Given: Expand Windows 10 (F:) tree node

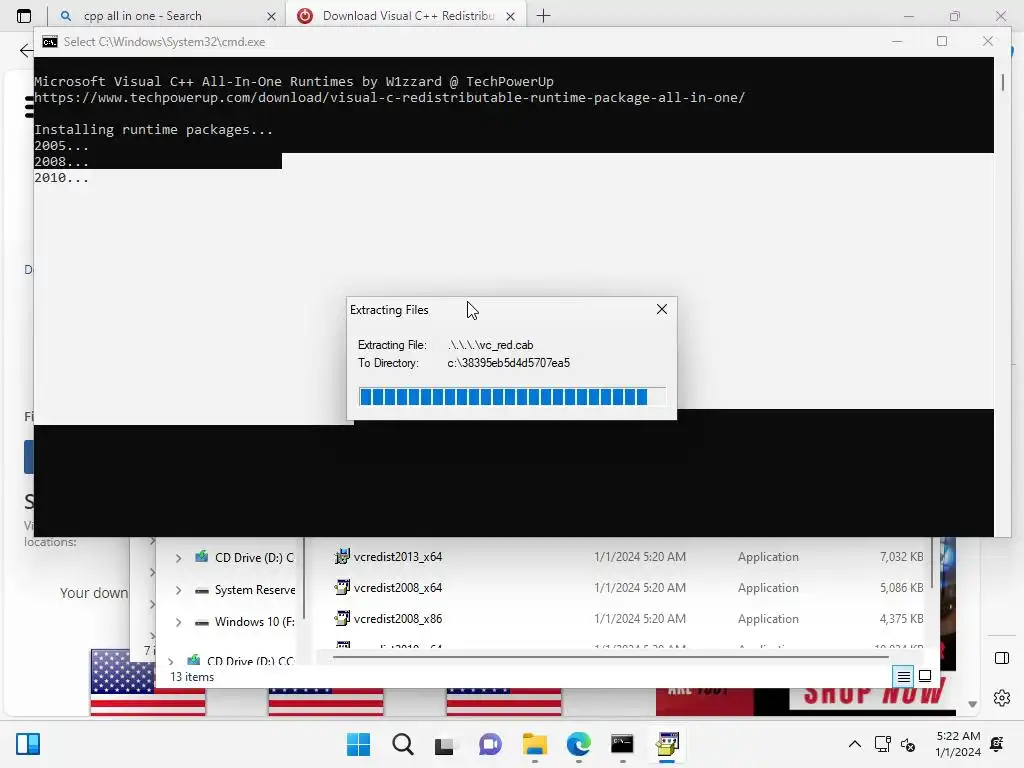Looking at the screenshot, I should 178,622.
